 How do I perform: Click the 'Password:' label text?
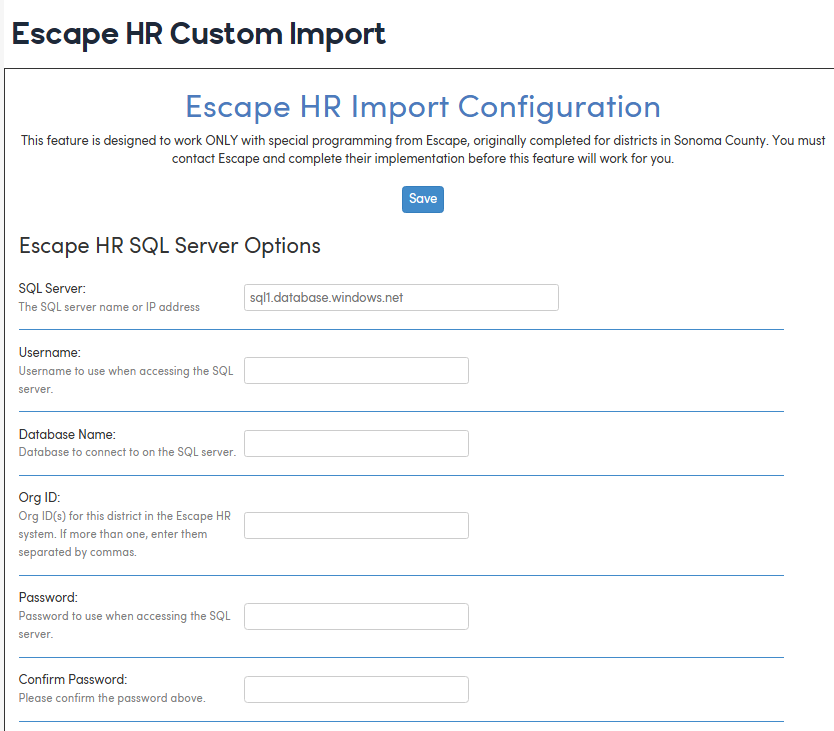click(48, 597)
